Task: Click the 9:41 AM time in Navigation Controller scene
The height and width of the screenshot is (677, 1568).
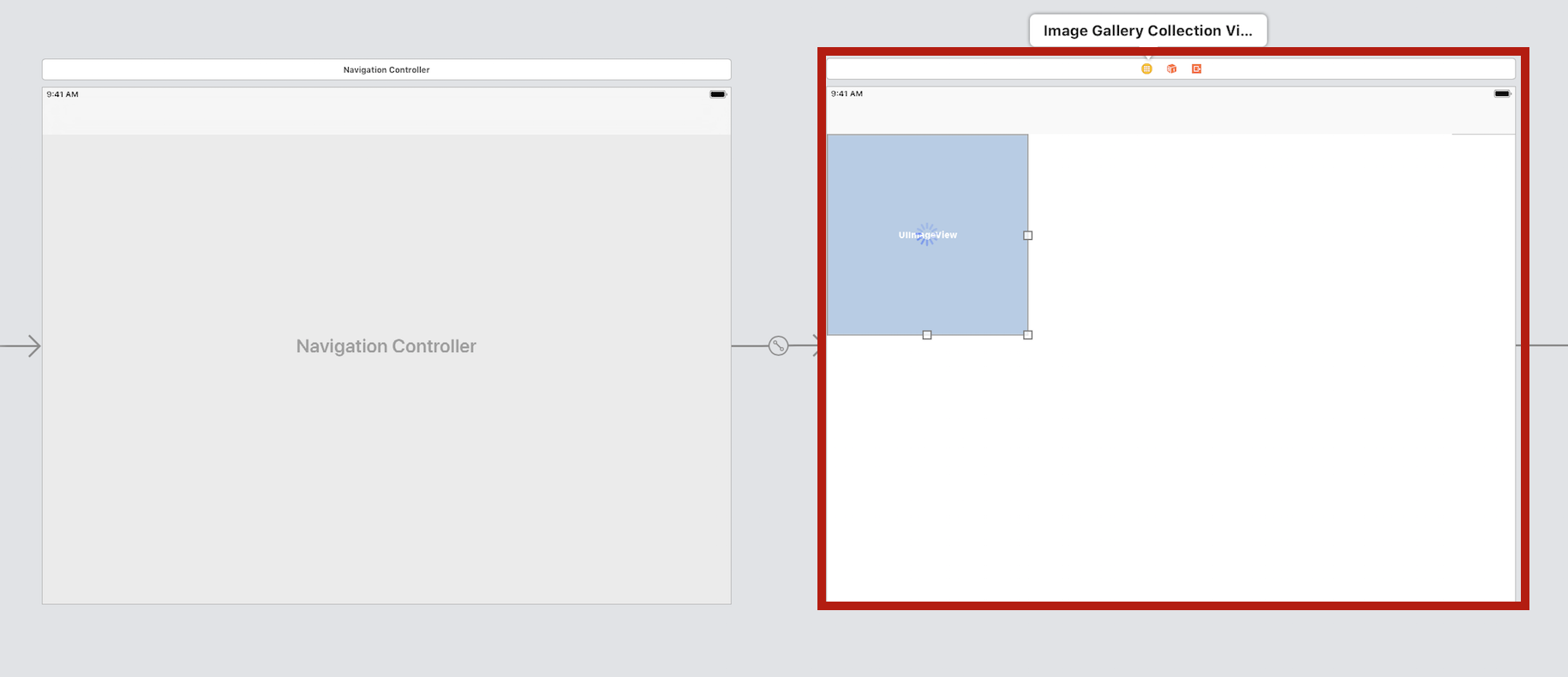Action: pyautogui.click(x=63, y=94)
